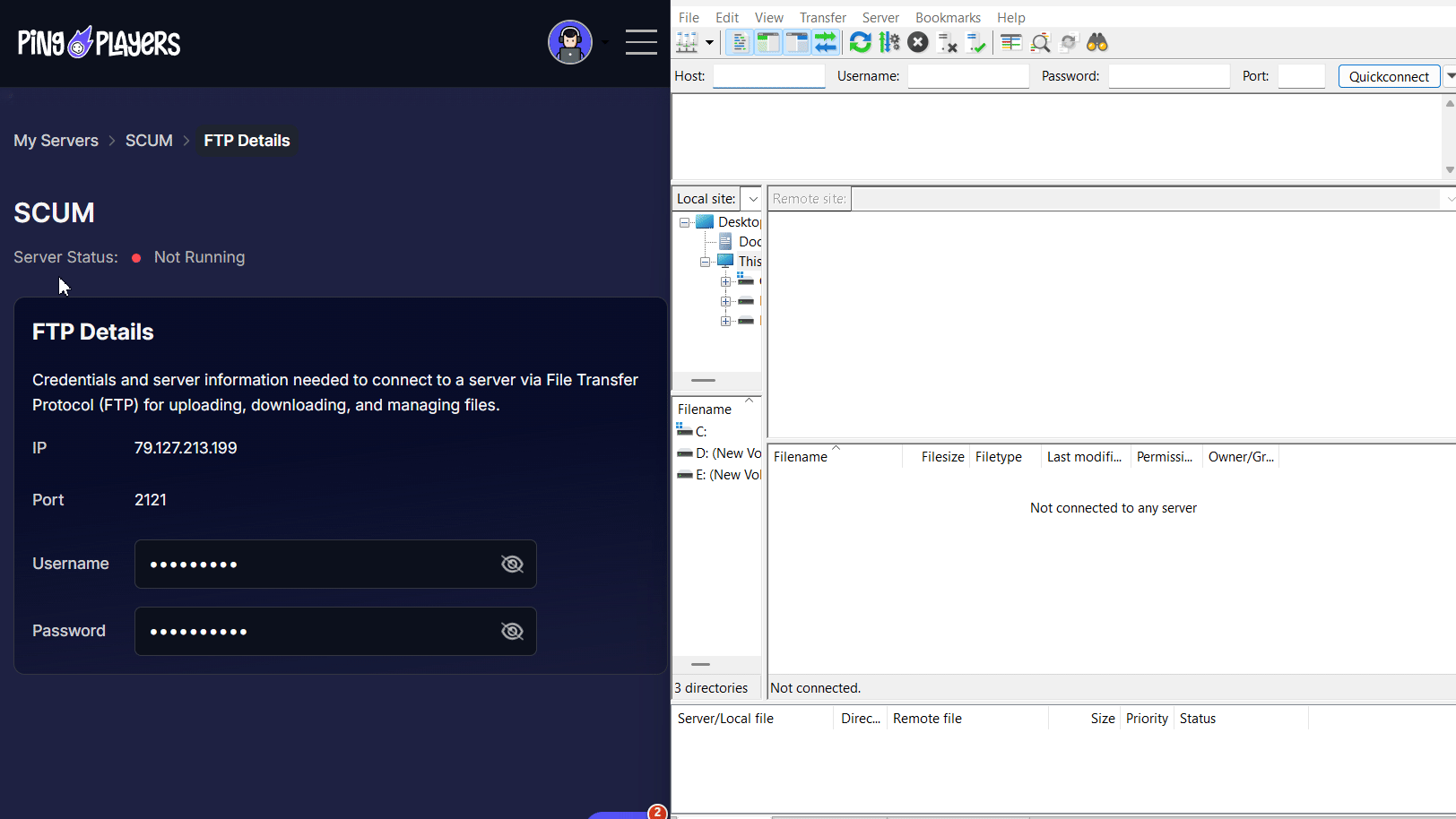Toggle directory comparison icon
This screenshot has width=1456, height=819.
tap(1040, 42)
